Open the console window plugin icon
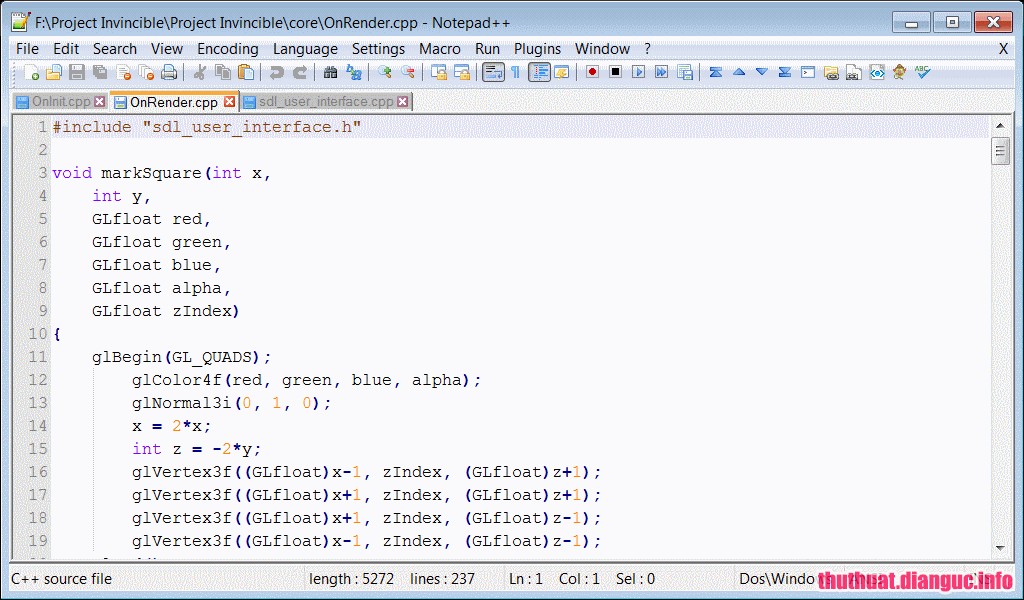 click(x=808, y=72)
